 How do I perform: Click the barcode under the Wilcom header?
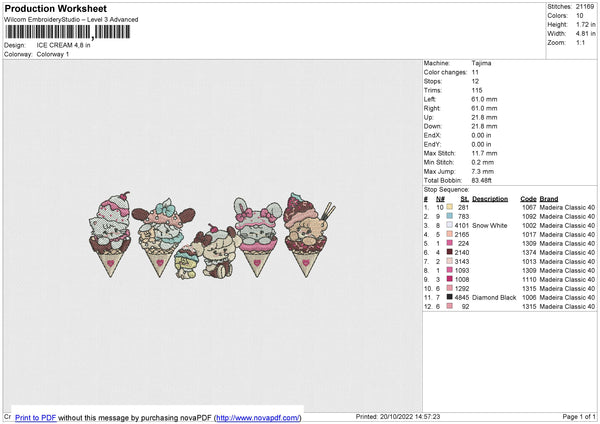click(67, 32)
